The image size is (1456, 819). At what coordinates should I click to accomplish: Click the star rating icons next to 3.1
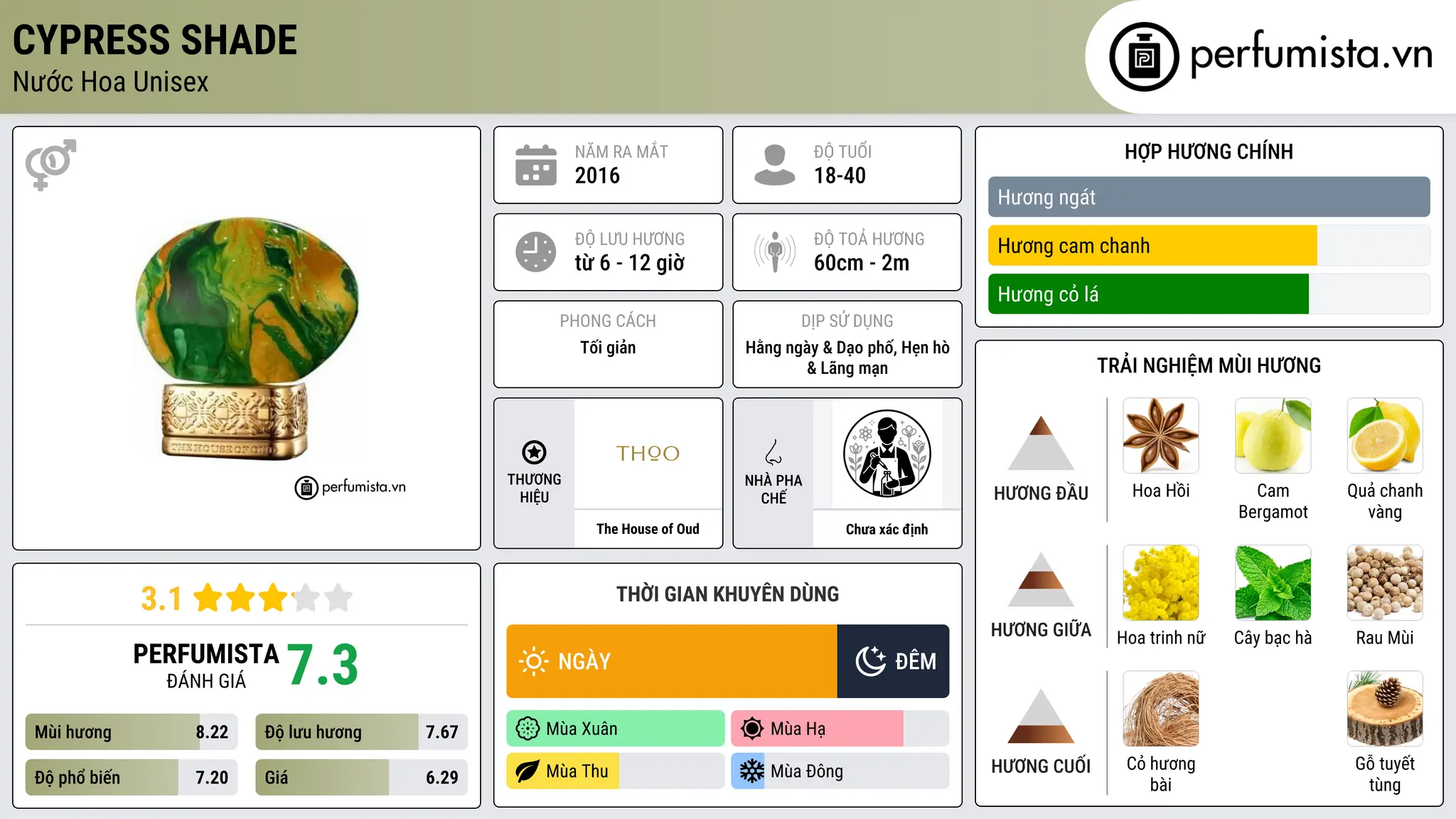[x=272, y=598]
